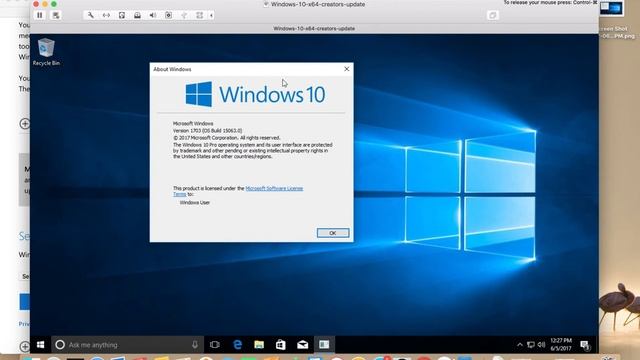Open File Explorer from the taskbar

pos(259,345)
